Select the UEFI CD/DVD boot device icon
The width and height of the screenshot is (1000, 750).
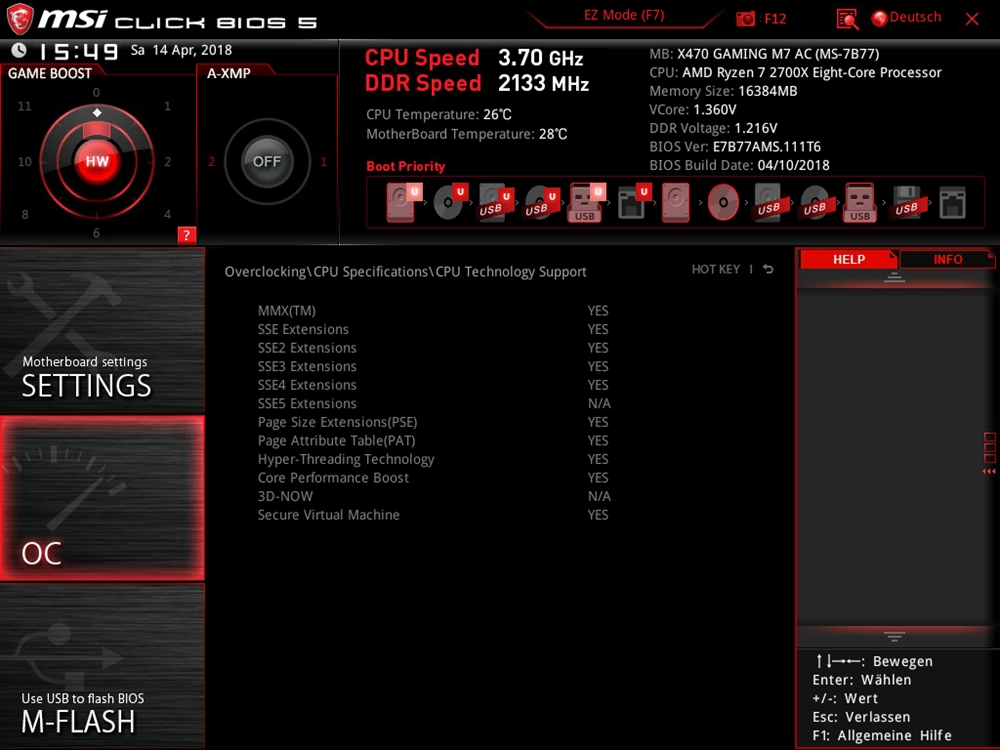450,202
